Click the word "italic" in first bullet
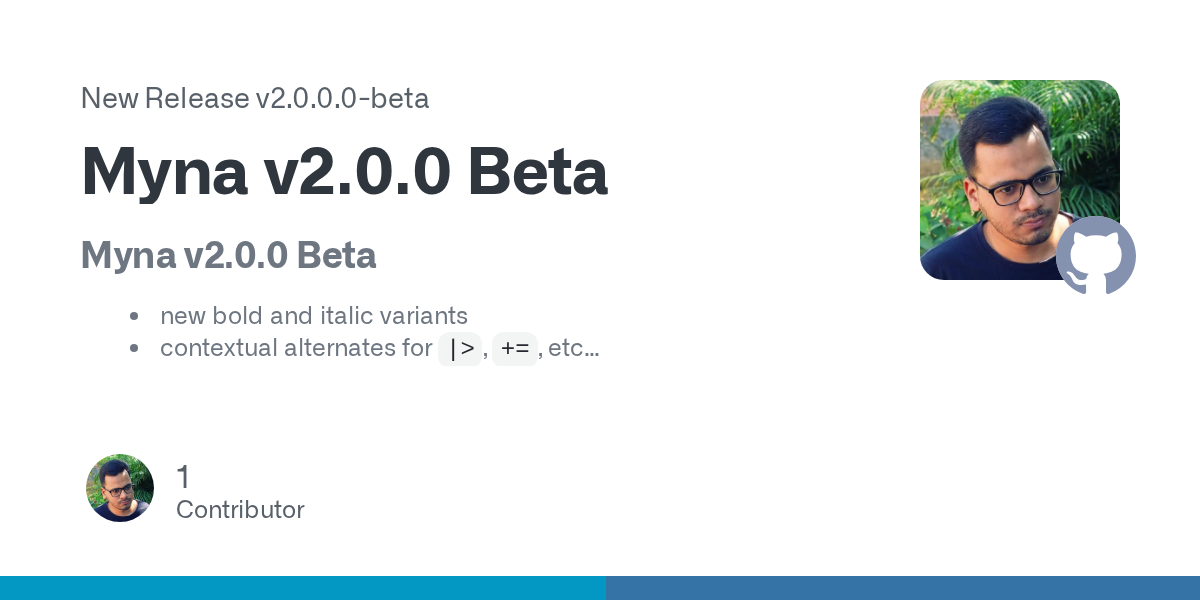This screenshot has width=1200, height=600. coord(346,316)
